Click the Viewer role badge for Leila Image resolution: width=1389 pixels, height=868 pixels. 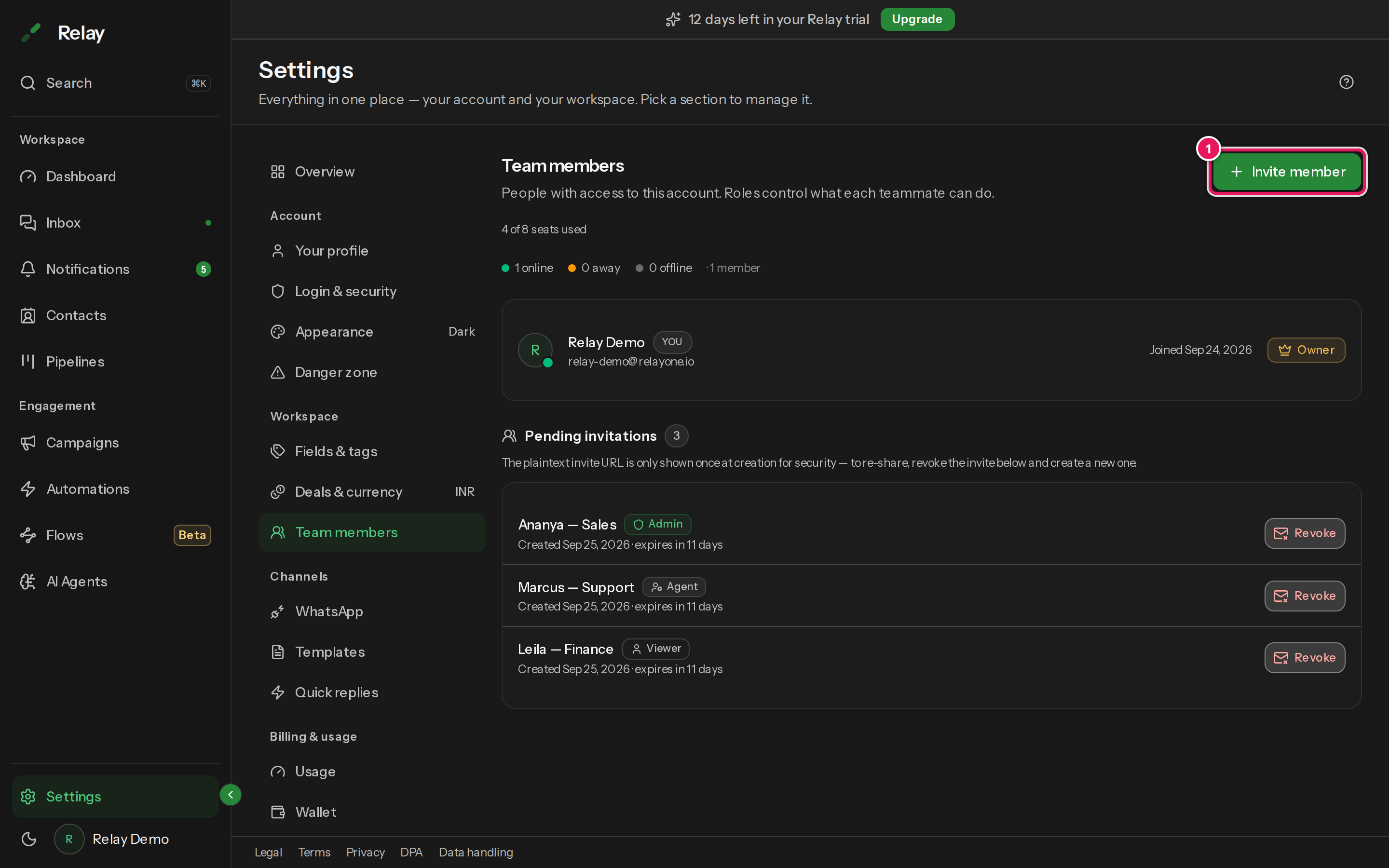pos(655,649)
